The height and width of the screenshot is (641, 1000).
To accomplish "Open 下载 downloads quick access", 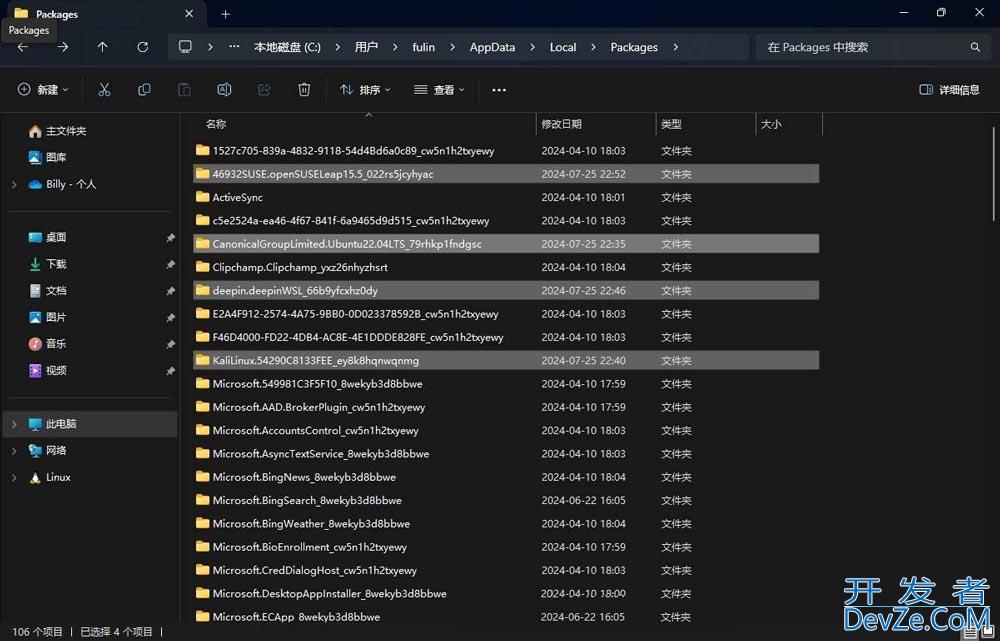I will 47,264.
